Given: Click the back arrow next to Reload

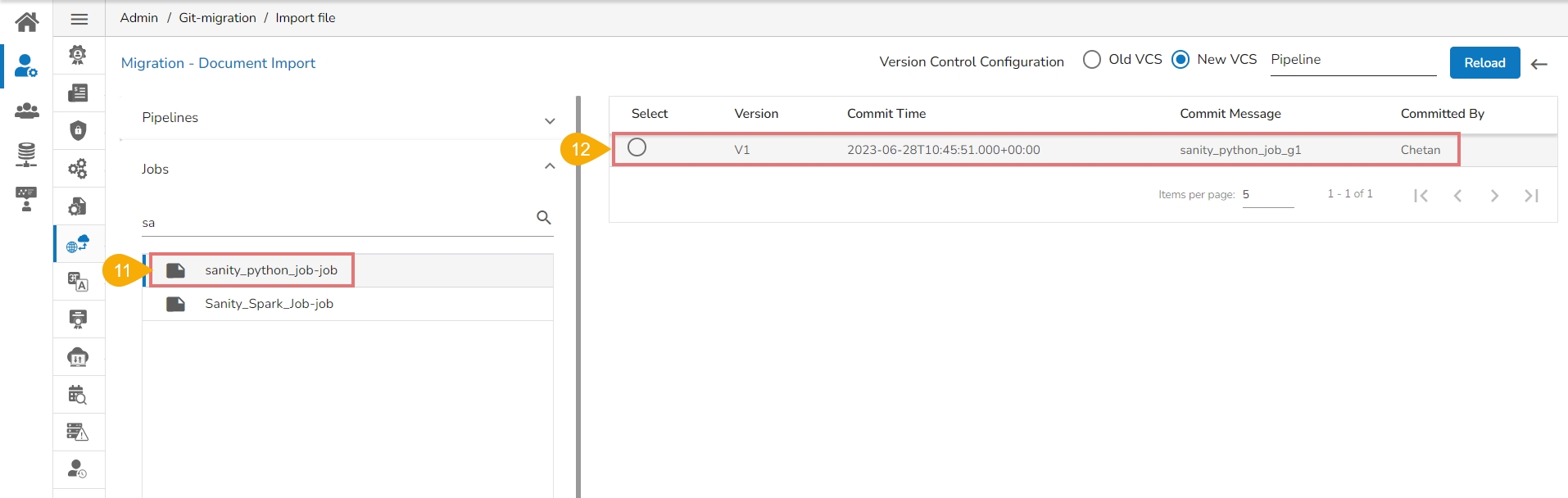Looking at the screenshot, I should click(1539, 64).
